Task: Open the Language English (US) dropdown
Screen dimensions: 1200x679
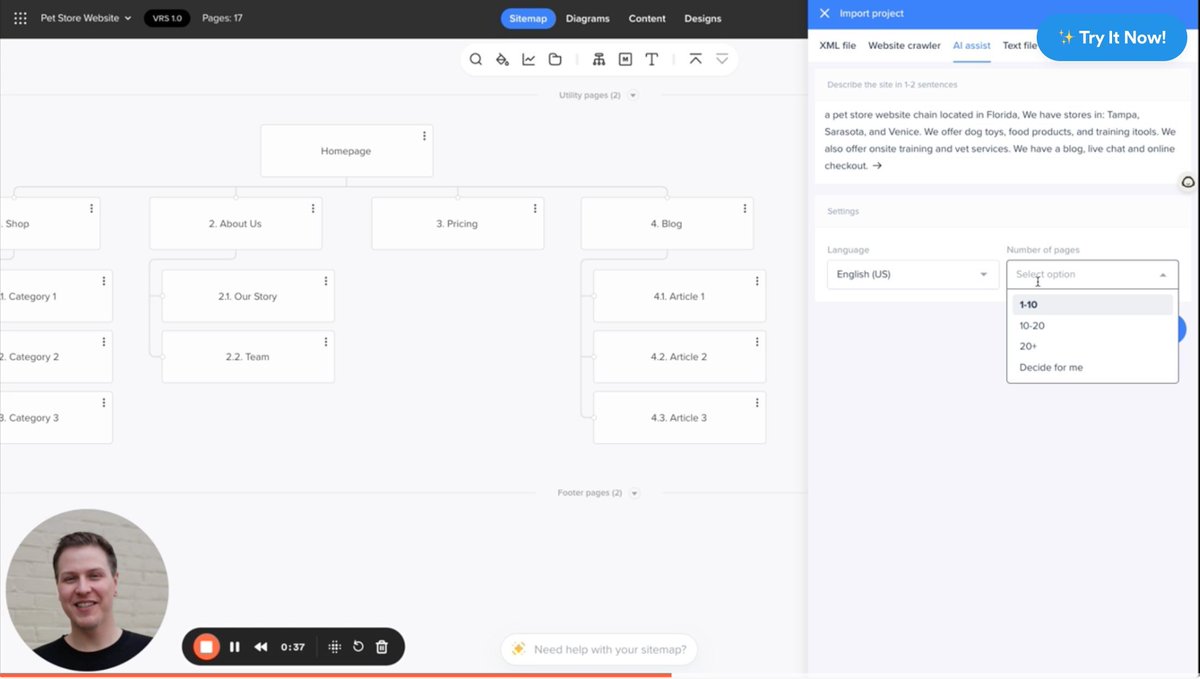Action: [913, 274]
